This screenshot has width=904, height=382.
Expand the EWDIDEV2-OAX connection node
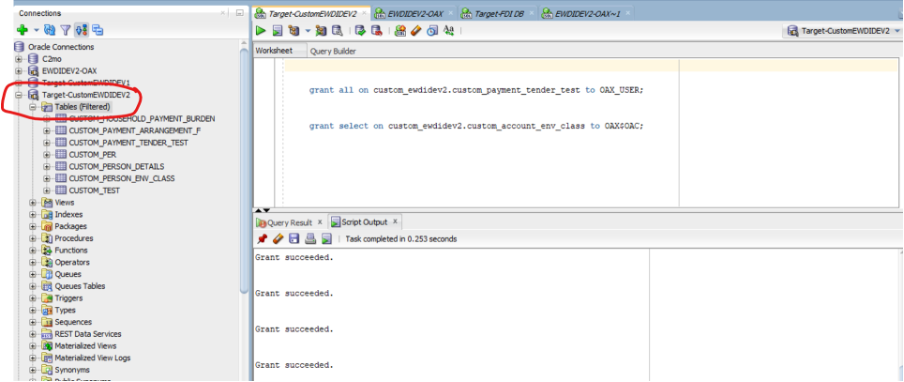19,71
